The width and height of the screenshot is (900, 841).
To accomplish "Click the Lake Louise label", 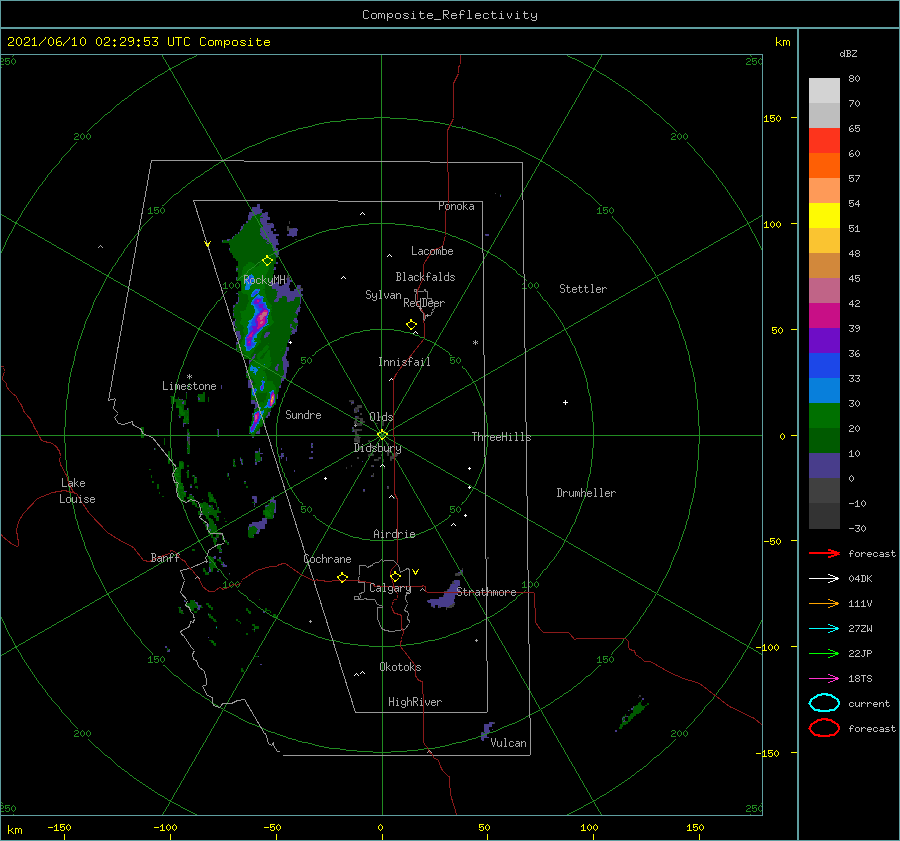I will pyautogui.click(x=77, y=491).
